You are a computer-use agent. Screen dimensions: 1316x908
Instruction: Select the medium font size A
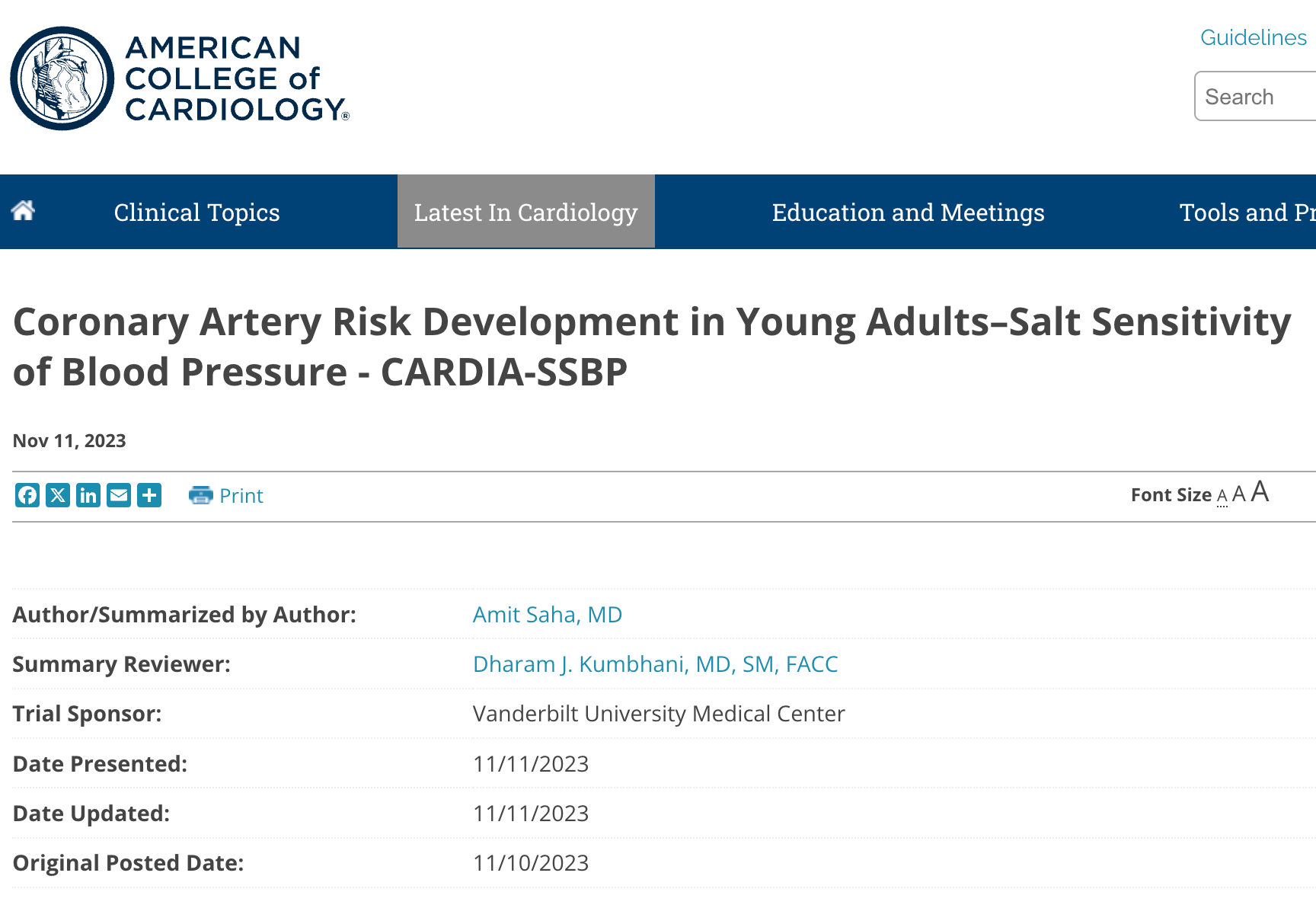(x=1239, y=494)
